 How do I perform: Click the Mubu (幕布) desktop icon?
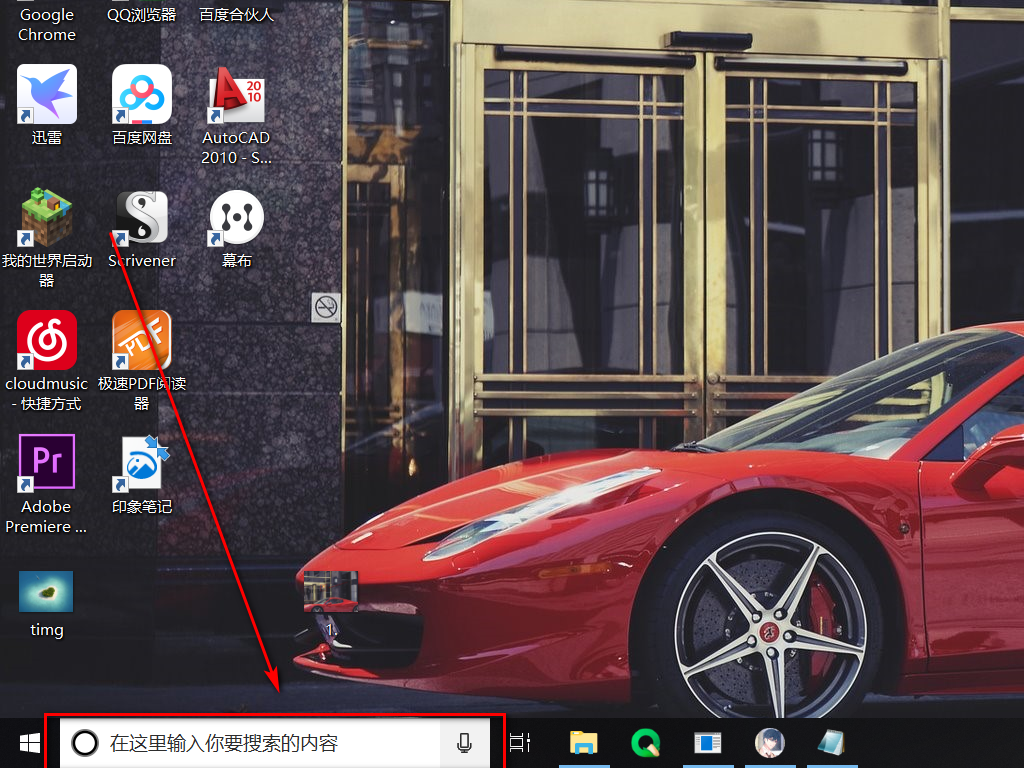click(x=236, y=217)
